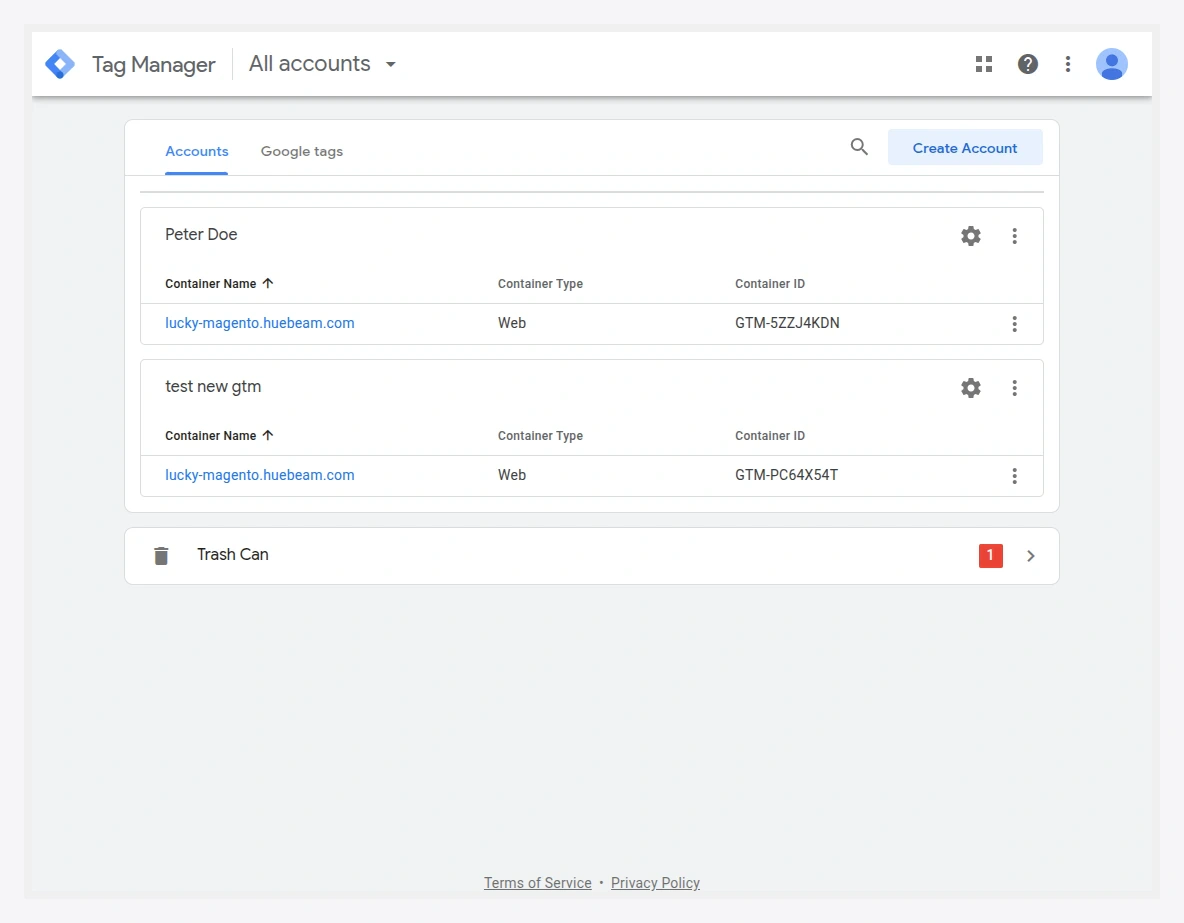
Task: Open the All accounts dropdown
Action: [x=322, y=63]
